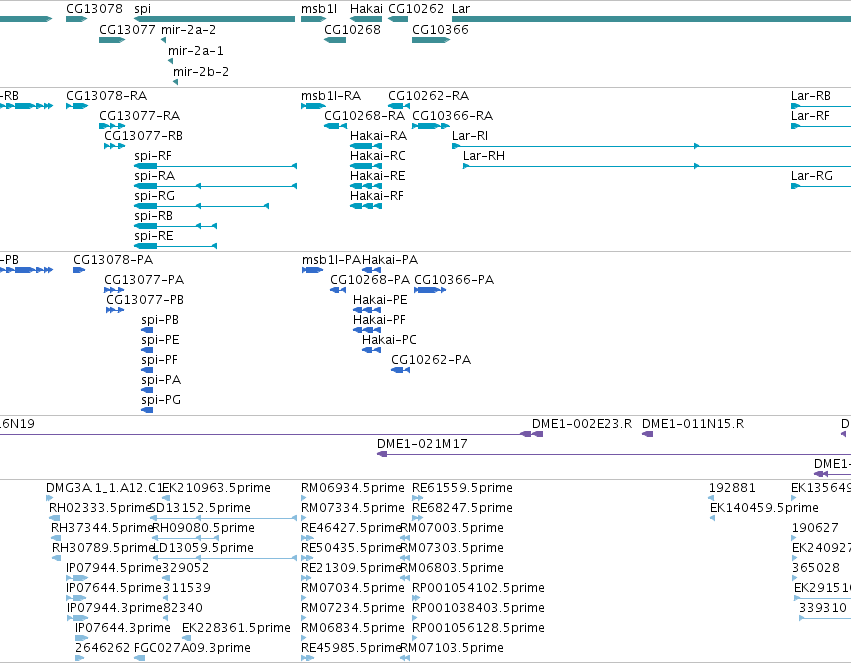Select EST EK228361.5prime

pyautogui.click(x=236, y=628)
